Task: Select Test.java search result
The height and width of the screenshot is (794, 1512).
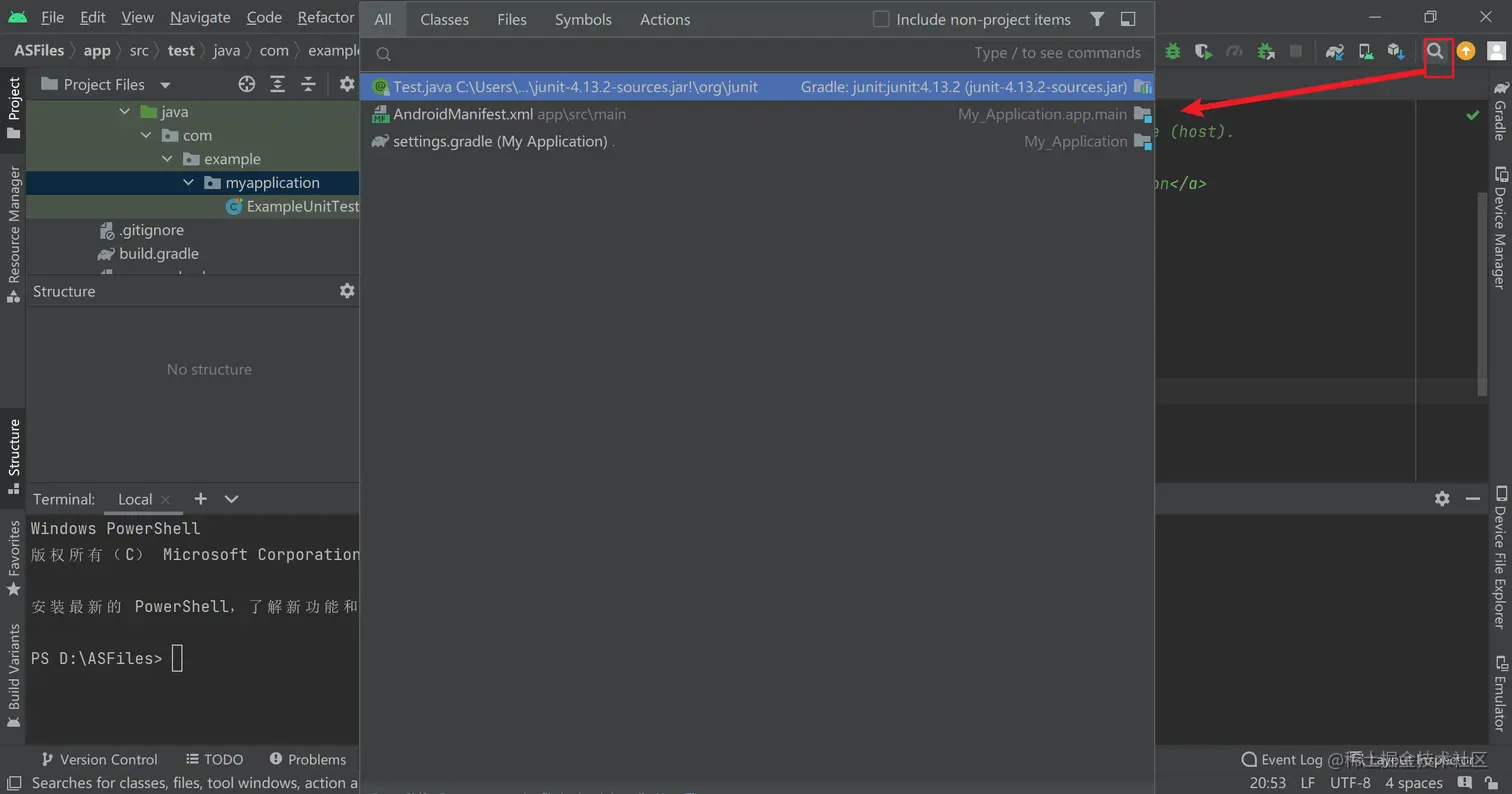Action: click(x=757, y=87)
